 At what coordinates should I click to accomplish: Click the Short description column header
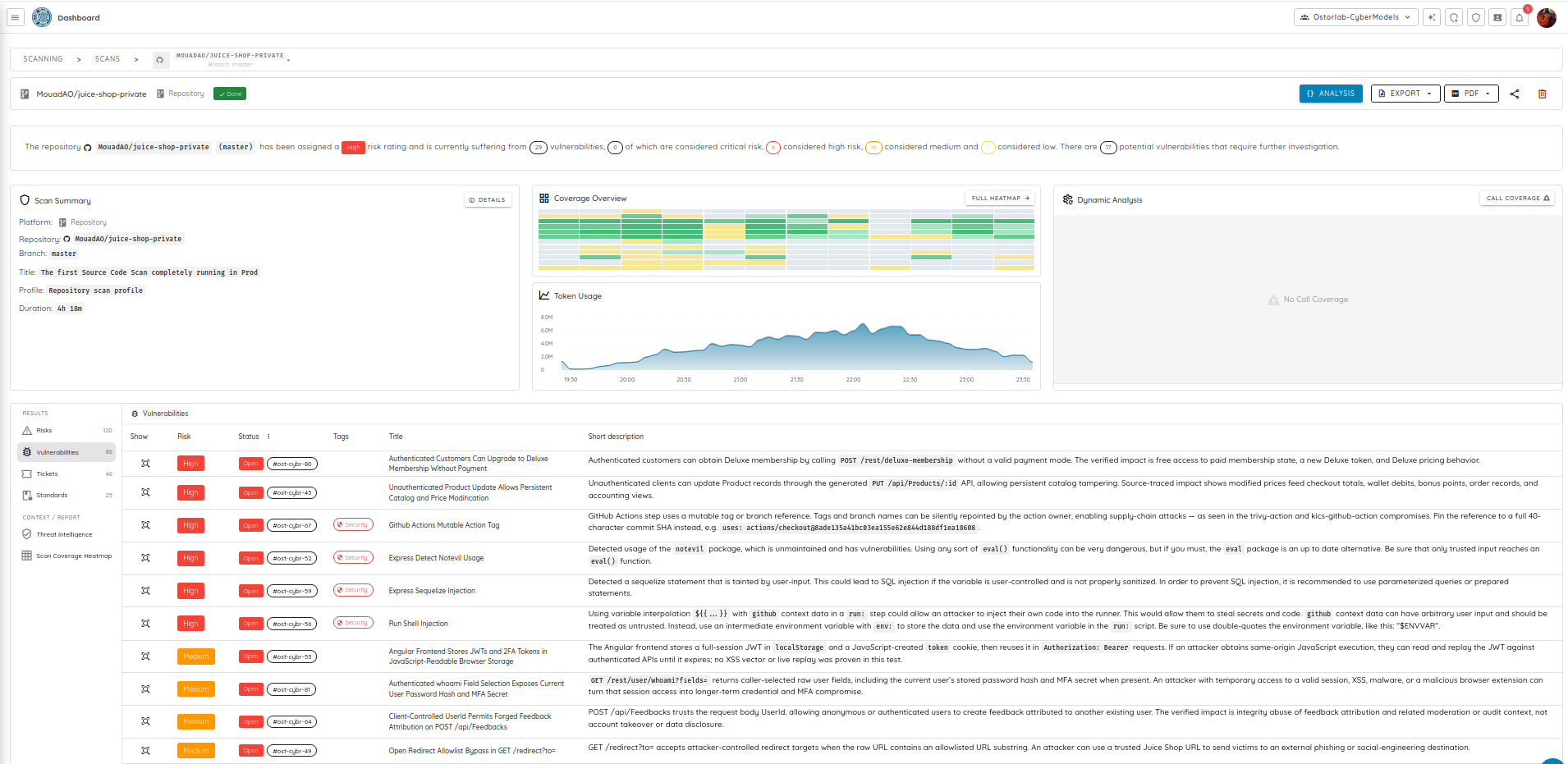point(616,437)
